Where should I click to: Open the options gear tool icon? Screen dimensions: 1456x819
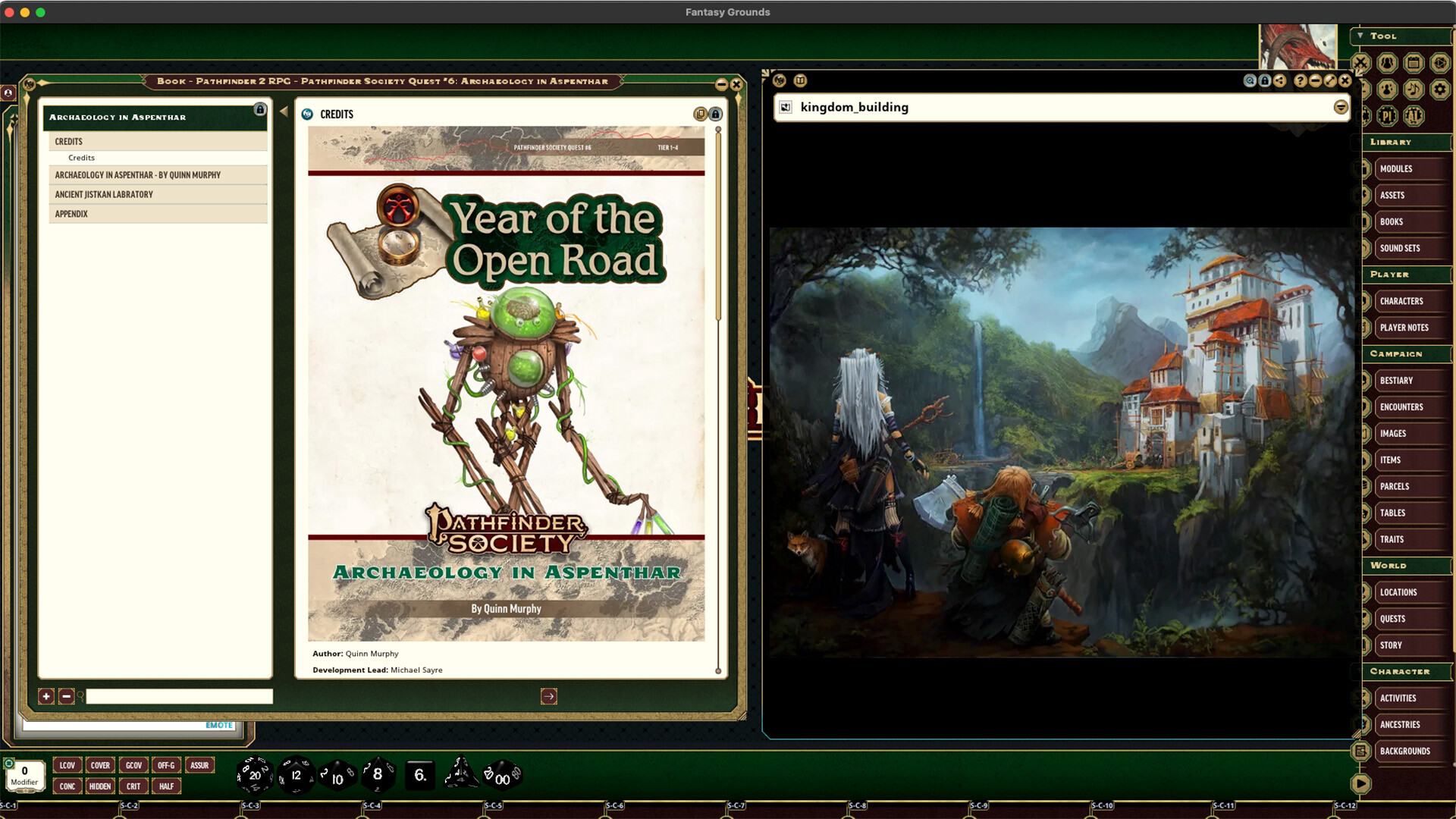(x=1439, y=89)
